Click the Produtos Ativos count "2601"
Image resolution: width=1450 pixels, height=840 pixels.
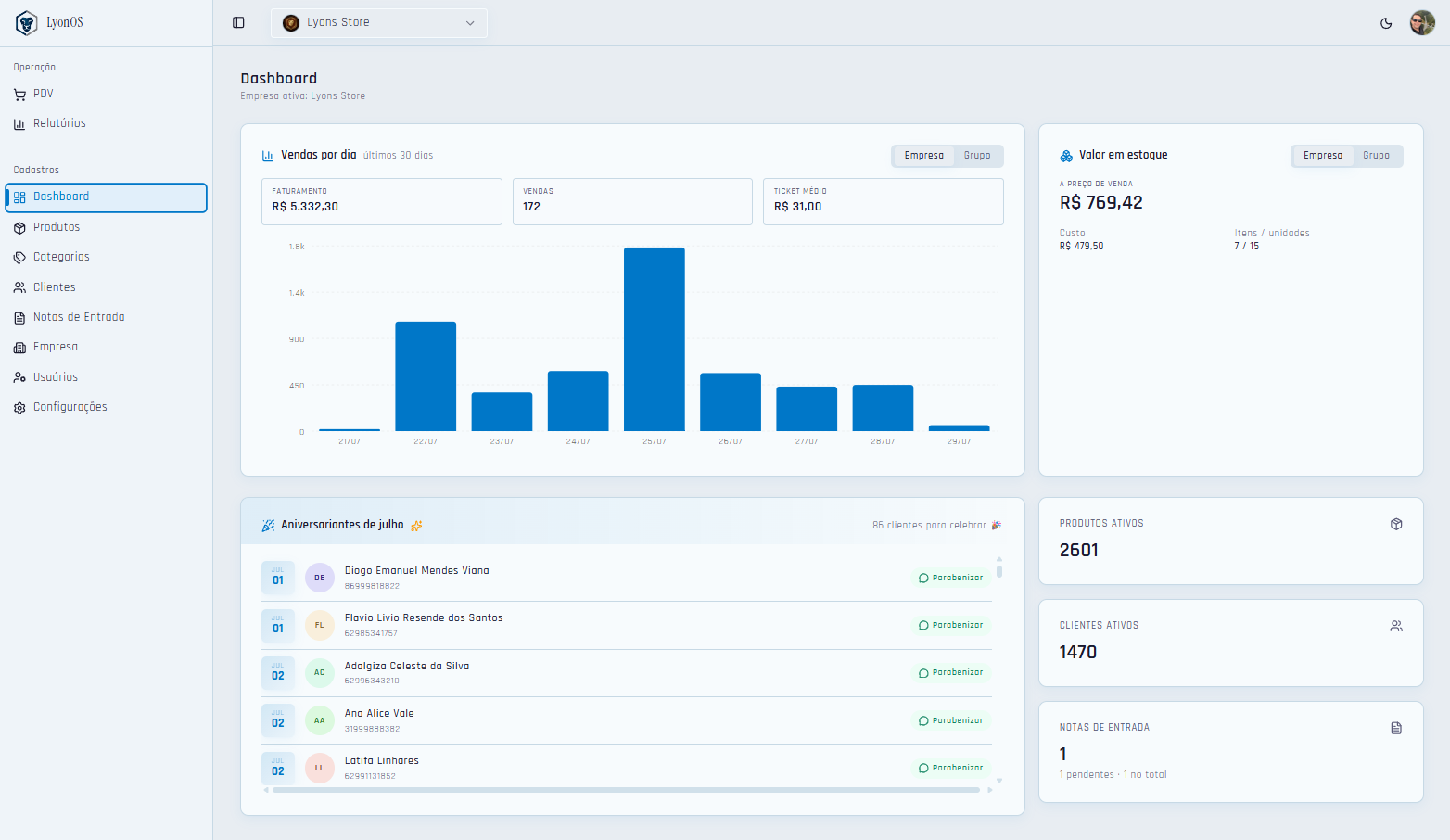tap(1079, 551)
